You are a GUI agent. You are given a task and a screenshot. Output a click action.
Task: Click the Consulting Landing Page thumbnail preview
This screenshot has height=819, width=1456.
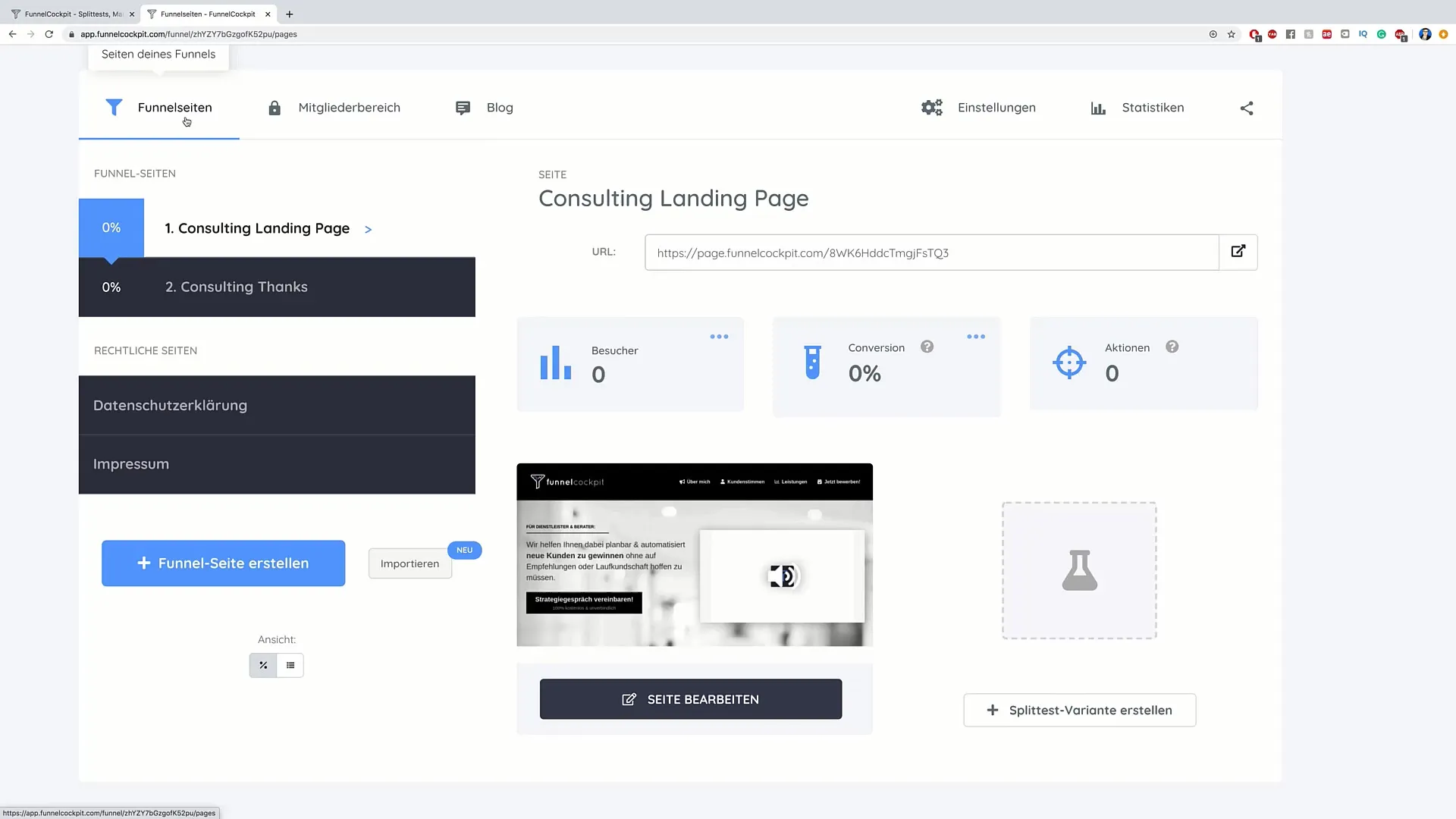(x=694, y=554)
